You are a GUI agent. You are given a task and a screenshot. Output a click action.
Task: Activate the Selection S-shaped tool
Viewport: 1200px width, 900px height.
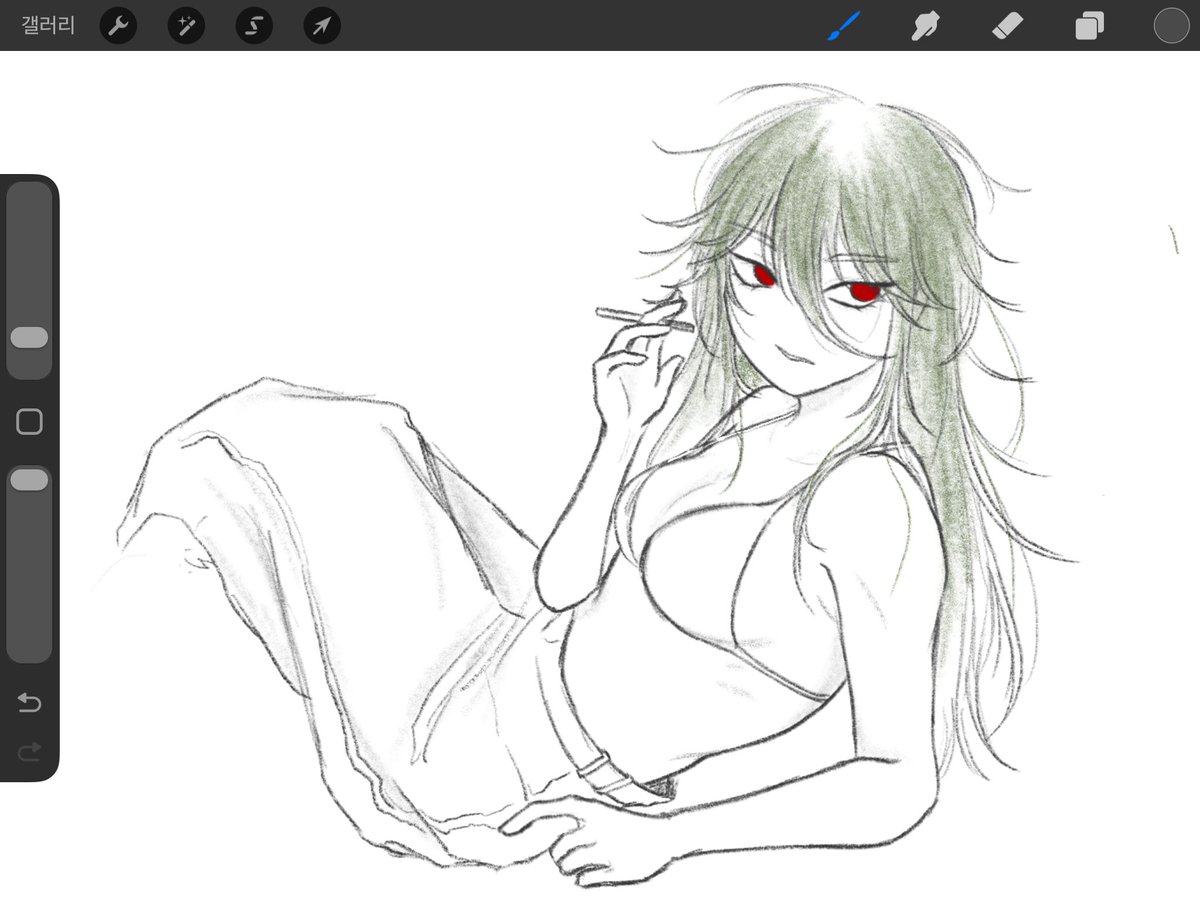254,26
